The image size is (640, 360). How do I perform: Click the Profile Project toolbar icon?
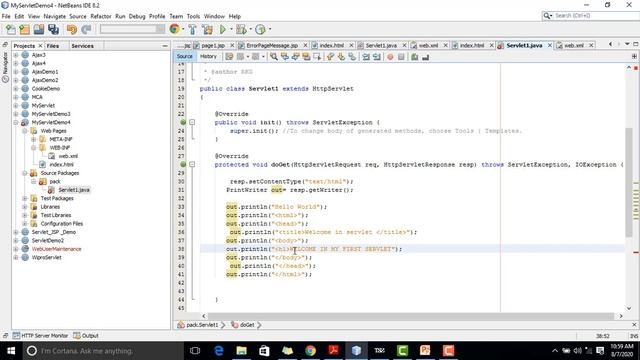260,29
